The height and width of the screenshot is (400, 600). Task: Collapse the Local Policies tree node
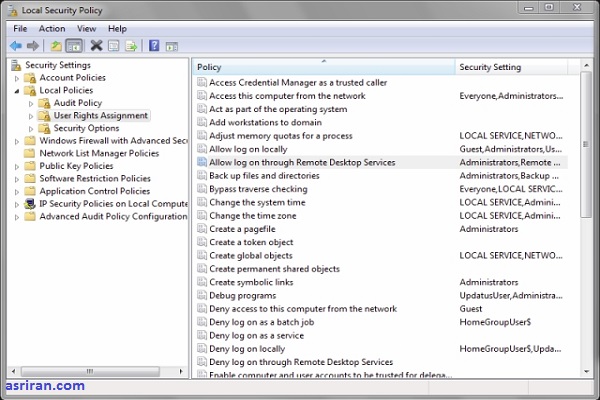(17, 91)
